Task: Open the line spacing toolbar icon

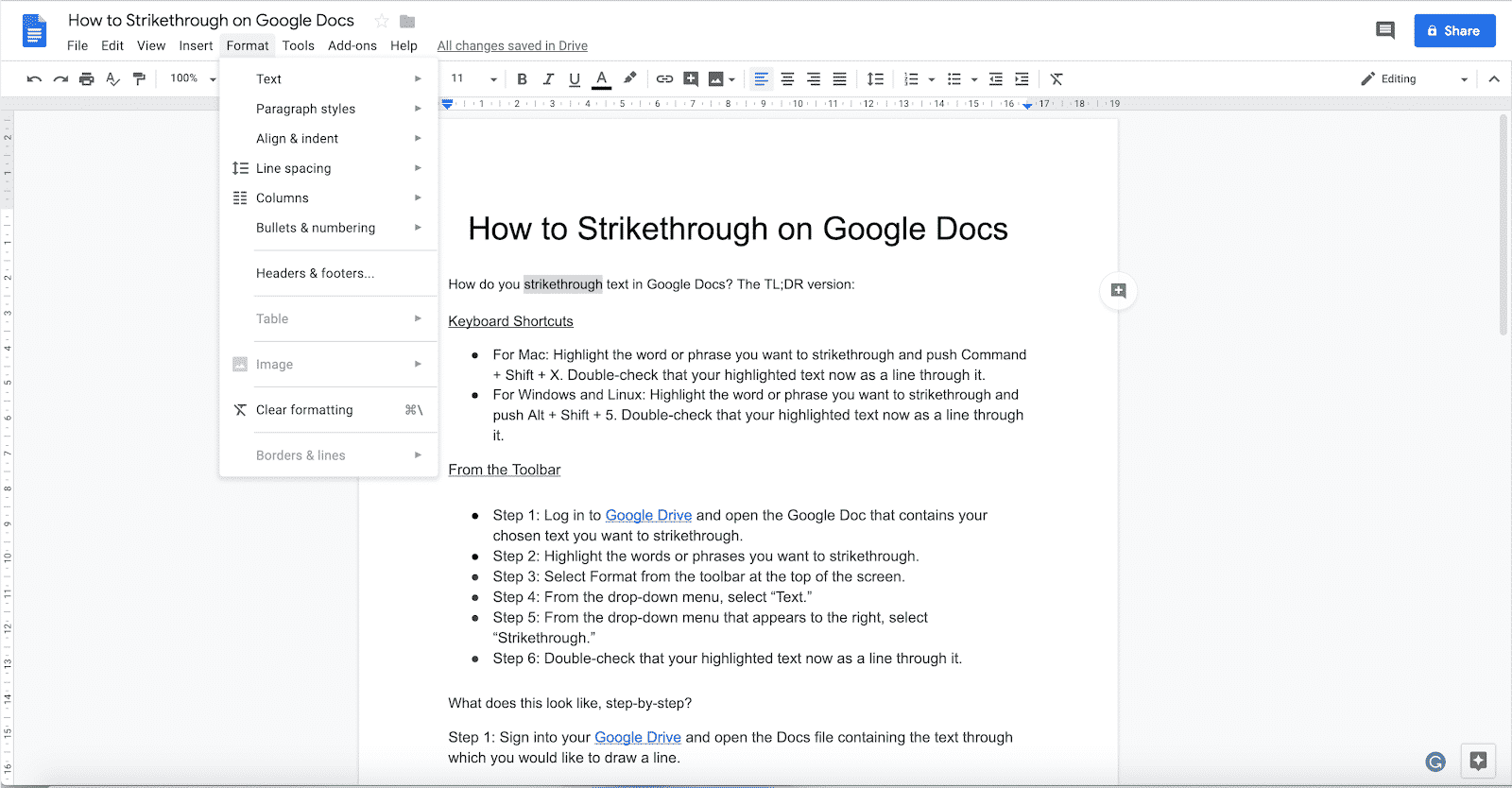Action: pos(876,79)
